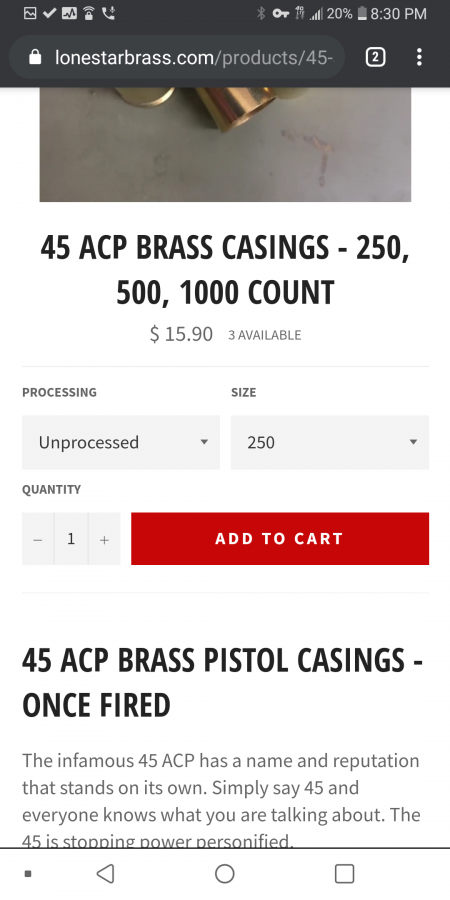This screenshot has width=450, height=900.
Task: Tap the lock icon in address bar
Action: tap(35, 57)
